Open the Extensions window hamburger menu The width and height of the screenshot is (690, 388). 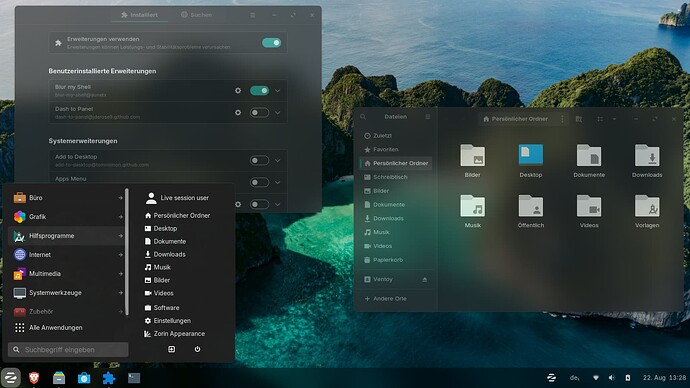point(253,15)
